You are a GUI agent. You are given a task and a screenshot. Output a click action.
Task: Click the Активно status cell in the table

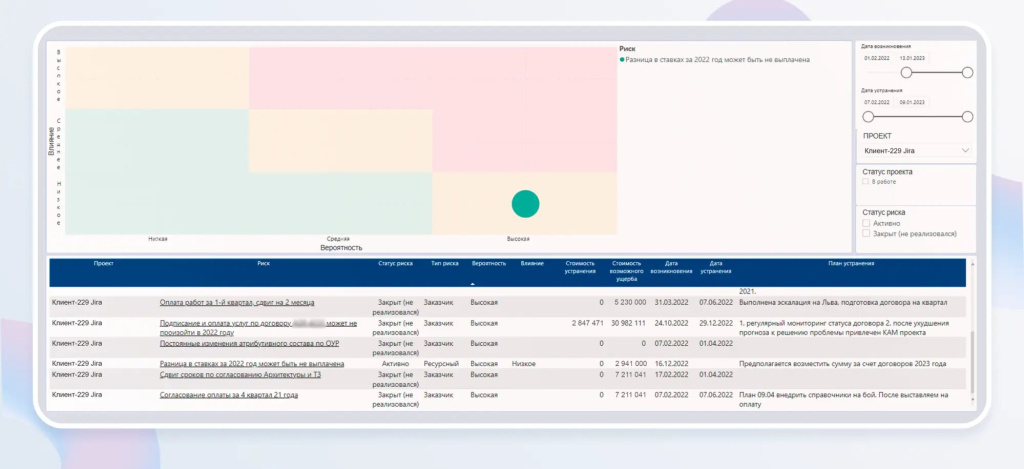click(396, 364)
